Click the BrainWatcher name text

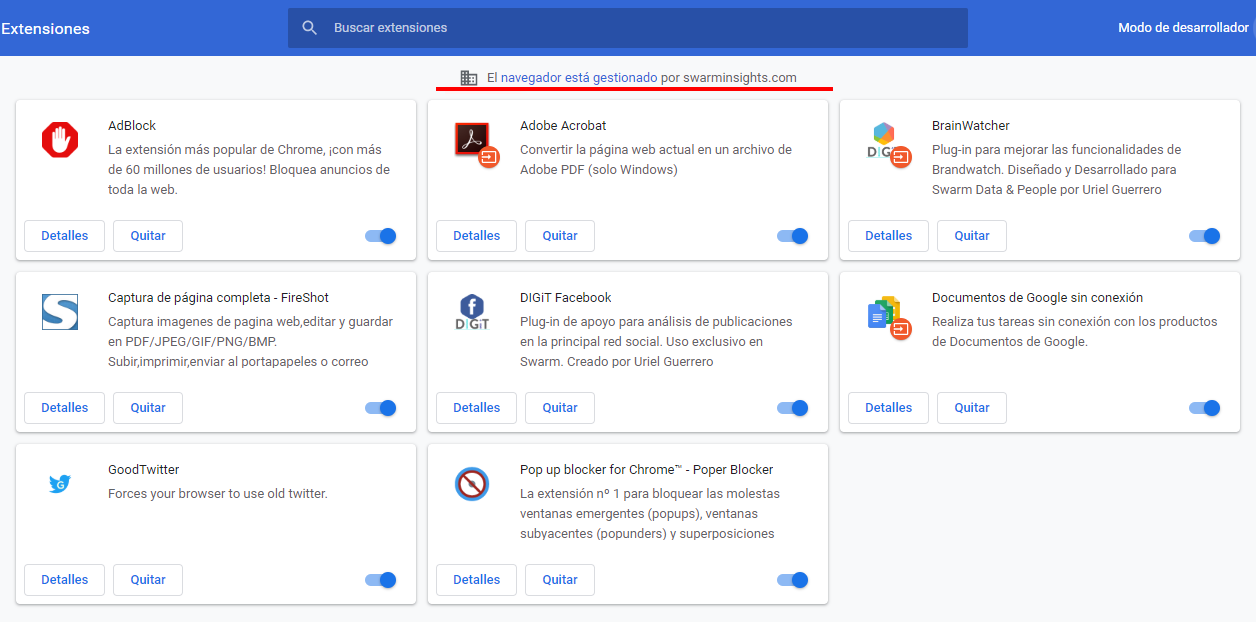pyautogui.click(x=971, y=126)
